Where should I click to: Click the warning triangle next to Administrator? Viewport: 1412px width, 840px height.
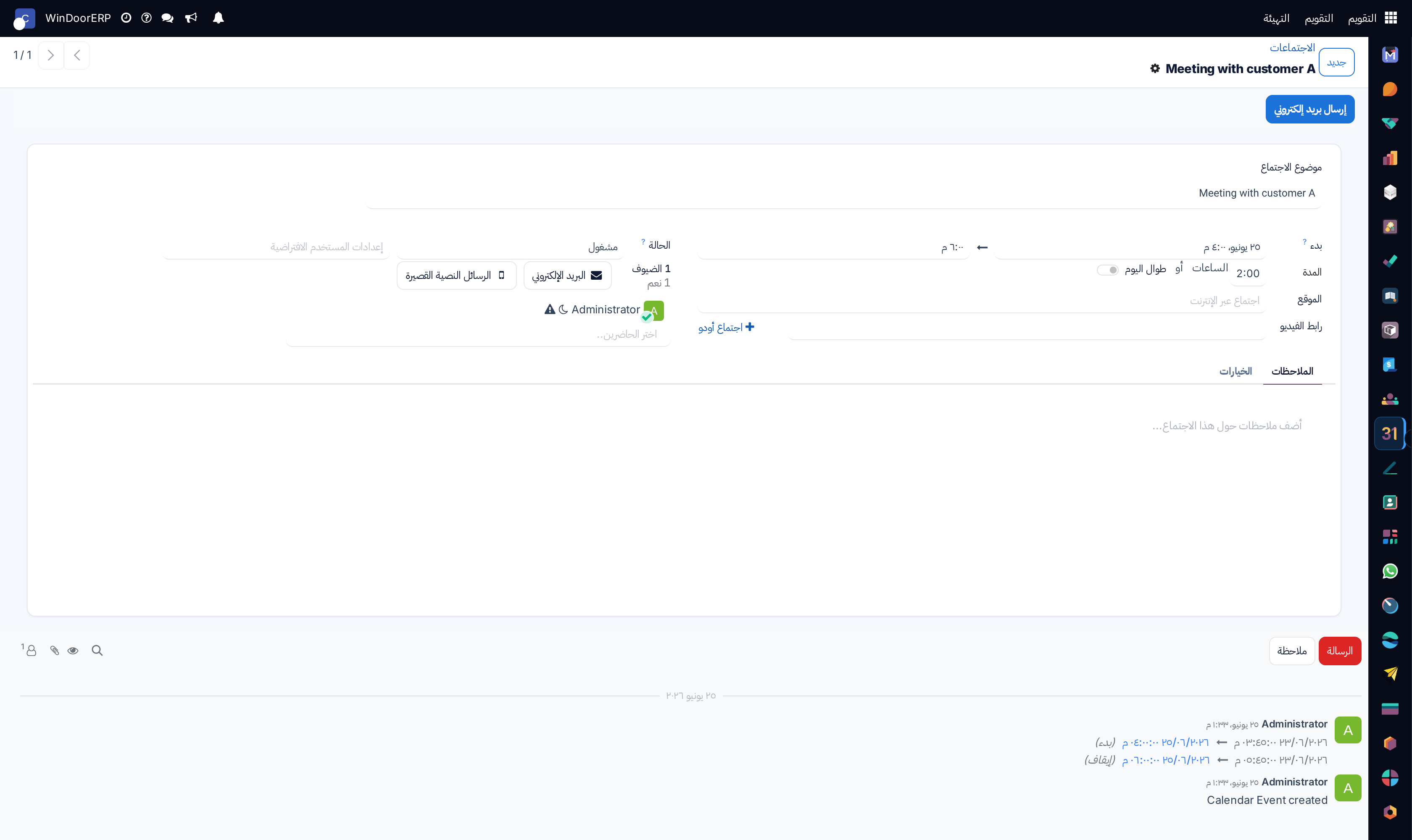point(549,309)
